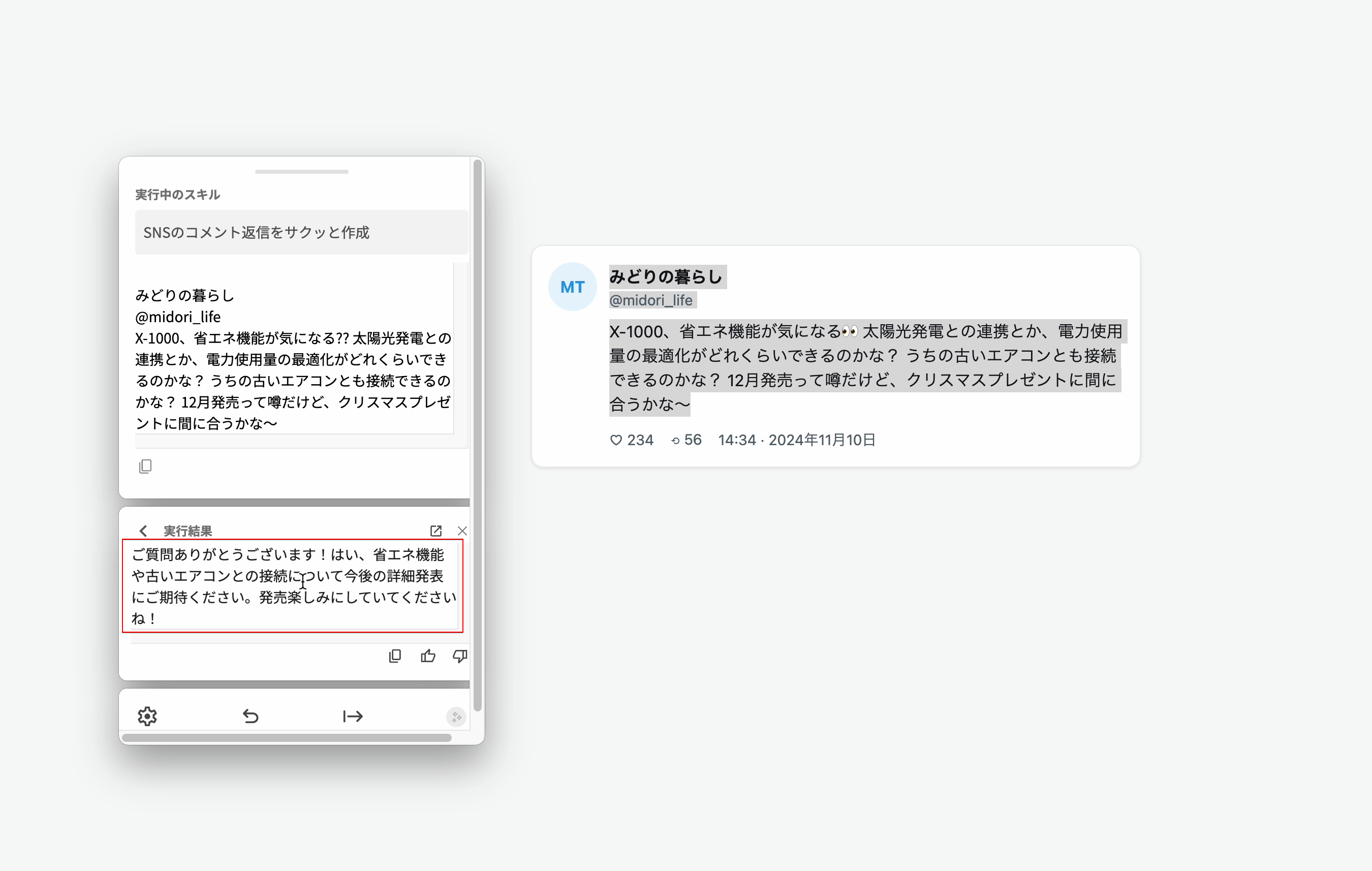Click the SNSのコメント返信をサクッと作成 skill field
Screen dimensions: 1372x871
301,232
